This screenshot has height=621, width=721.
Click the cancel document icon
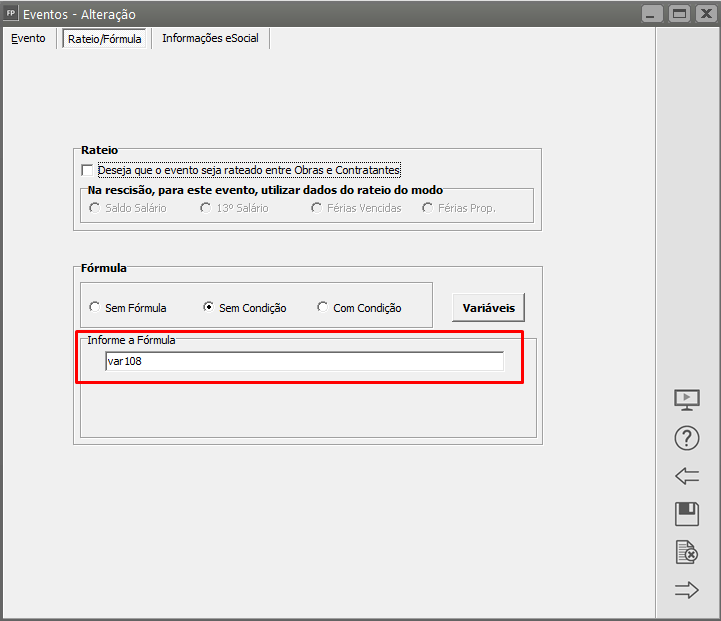coord(687,552)
